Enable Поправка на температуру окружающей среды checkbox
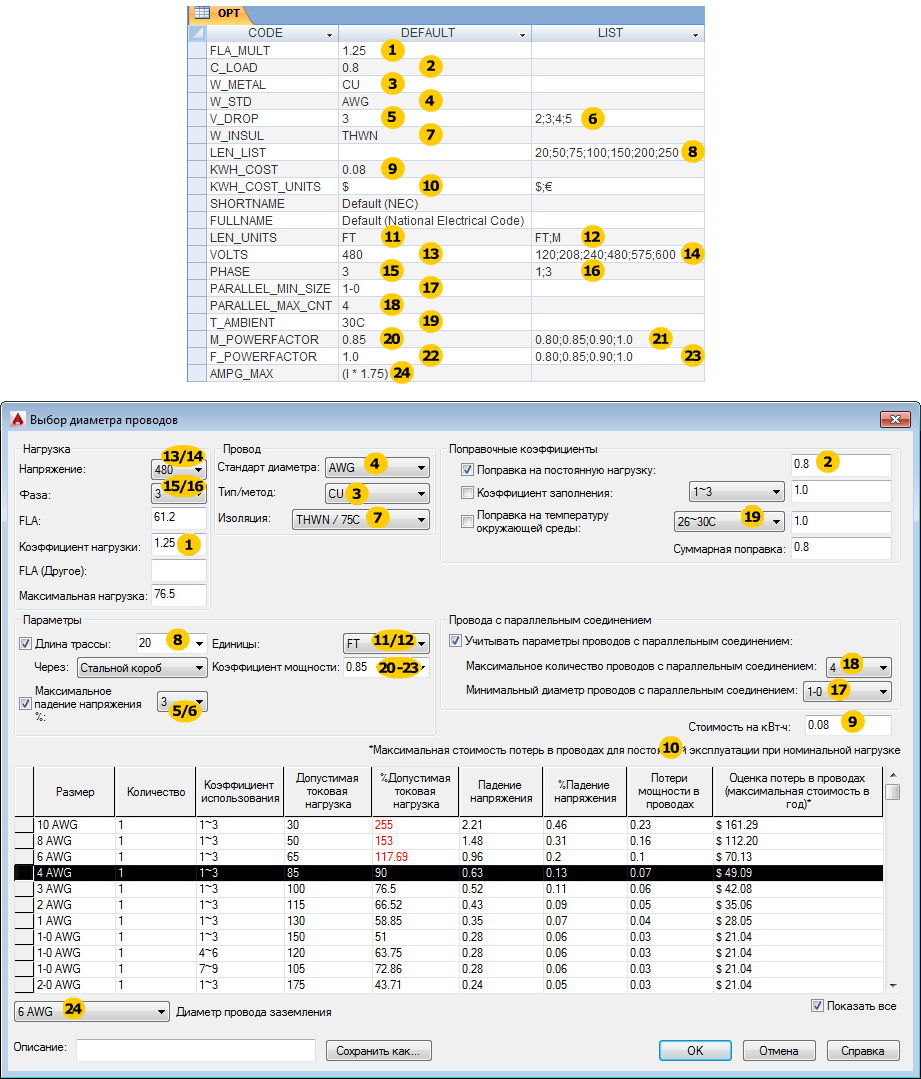The image size is (921, 1079). (x=467, y=522)
